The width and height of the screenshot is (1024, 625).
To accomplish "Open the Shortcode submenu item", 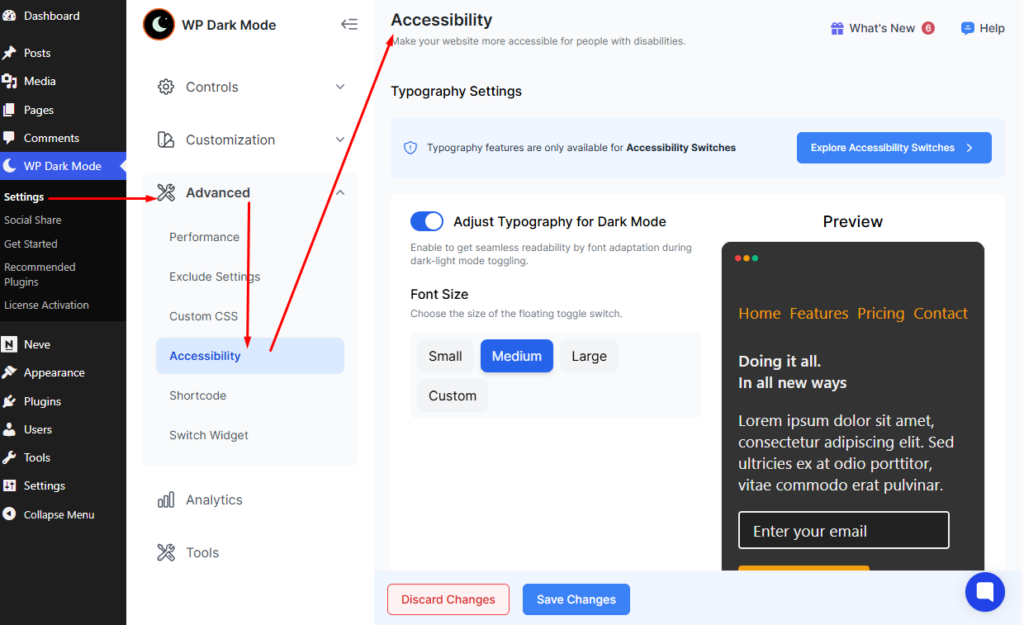I will (198, 396).
